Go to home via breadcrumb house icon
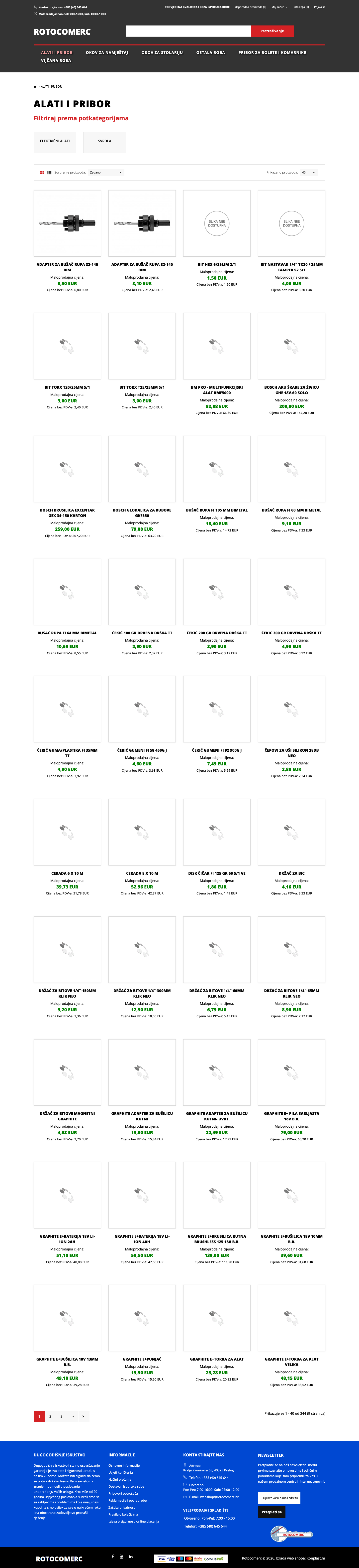Screen dimensions: 359x1568 pyautogui.click(x=35, y=86)
